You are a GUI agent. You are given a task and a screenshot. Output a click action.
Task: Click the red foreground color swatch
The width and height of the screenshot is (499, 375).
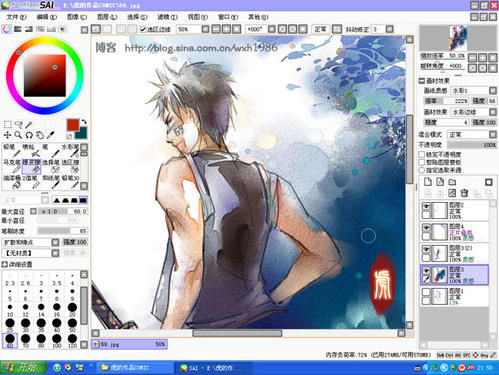[x=73, y=125]
